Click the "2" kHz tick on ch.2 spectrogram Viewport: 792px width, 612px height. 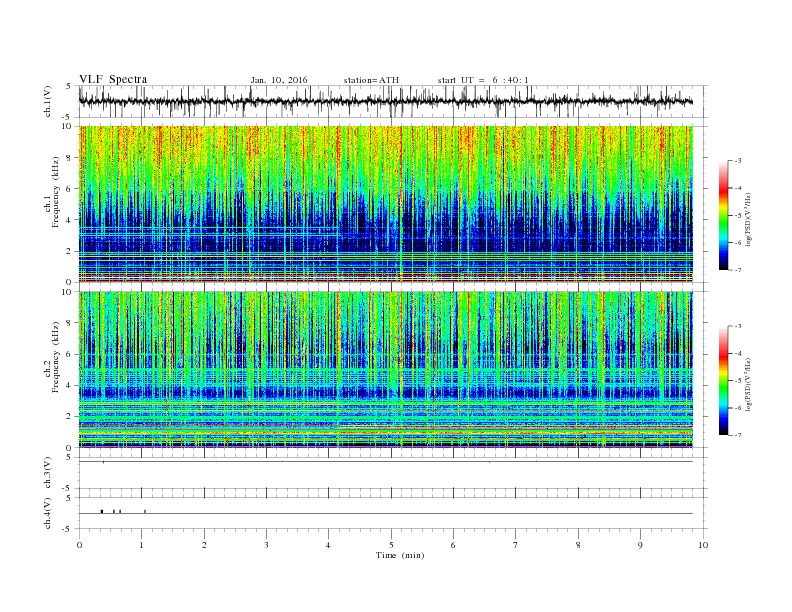pos(69,416)
